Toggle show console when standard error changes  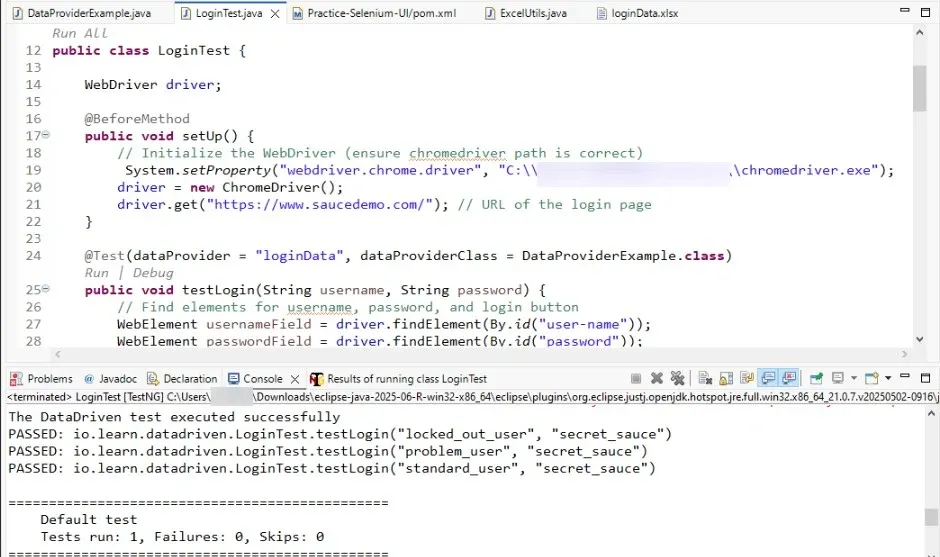click(789, 378)
